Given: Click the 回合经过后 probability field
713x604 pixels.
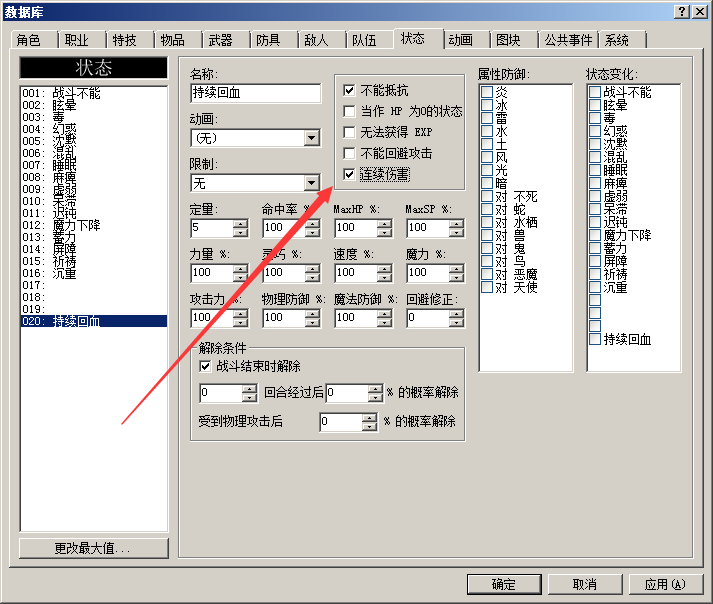Looking at the screenshot, I should (x=348, y=393).
